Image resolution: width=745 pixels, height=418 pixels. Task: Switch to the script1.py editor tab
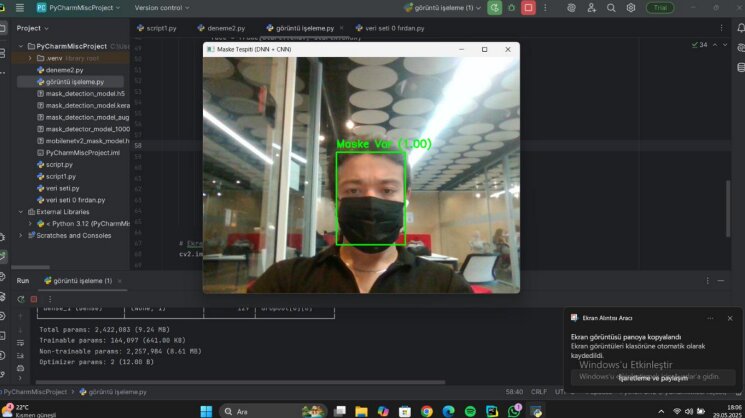(x=157, y=28)
